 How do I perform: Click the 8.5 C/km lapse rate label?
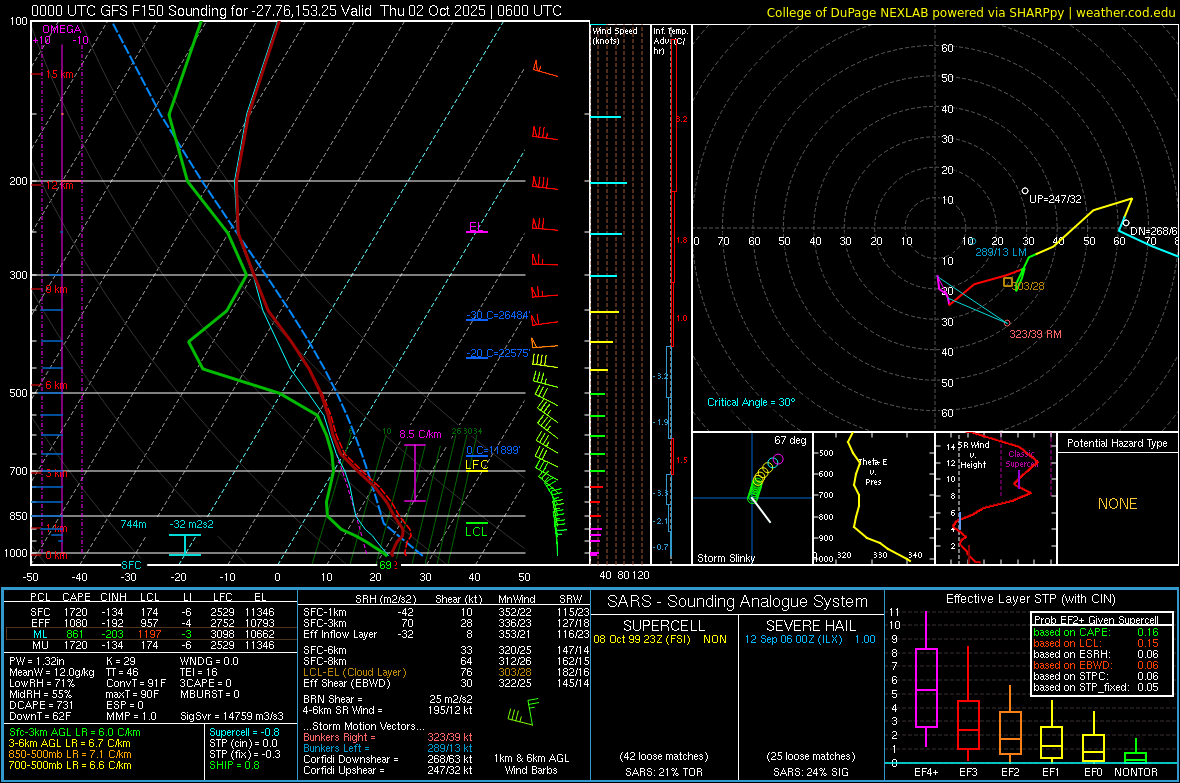(x=420, y=434)
